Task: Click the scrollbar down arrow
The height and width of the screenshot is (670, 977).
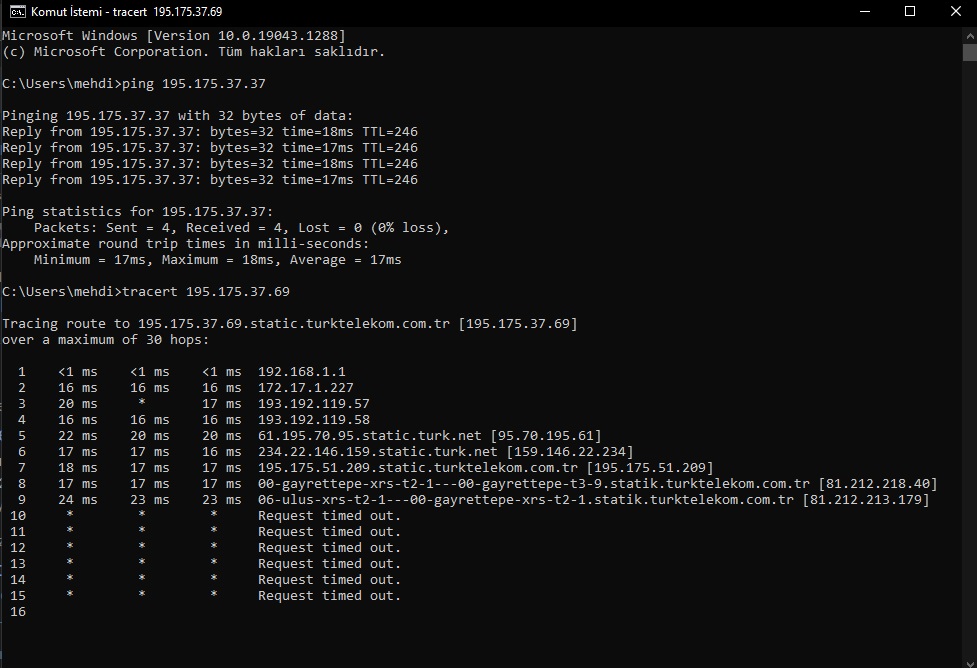Action: [969, 662]
